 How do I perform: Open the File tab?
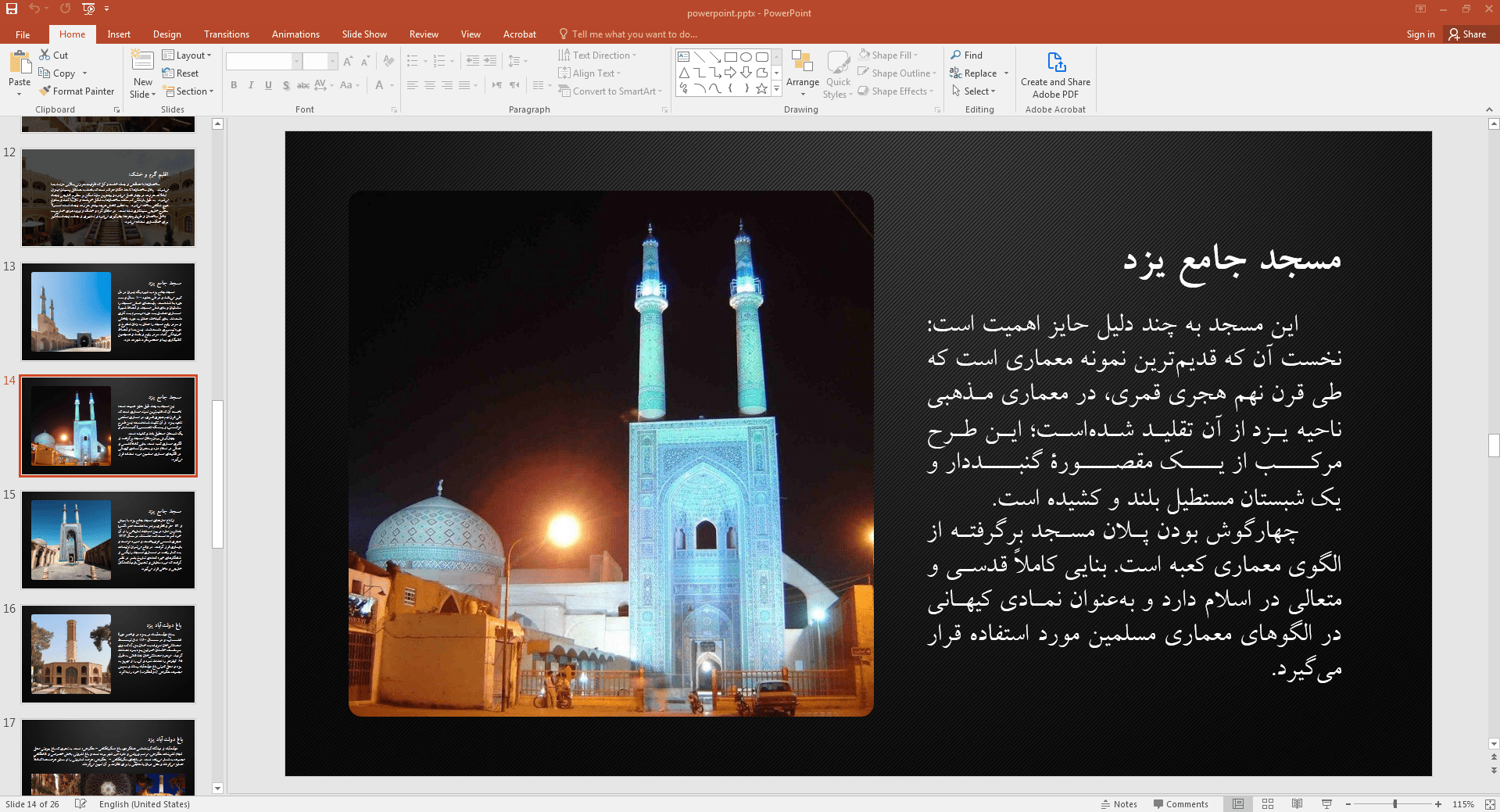click(23, 34)
